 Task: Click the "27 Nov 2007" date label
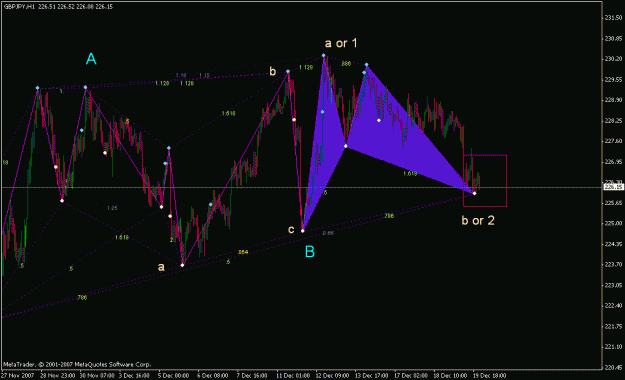pos(18,376)
